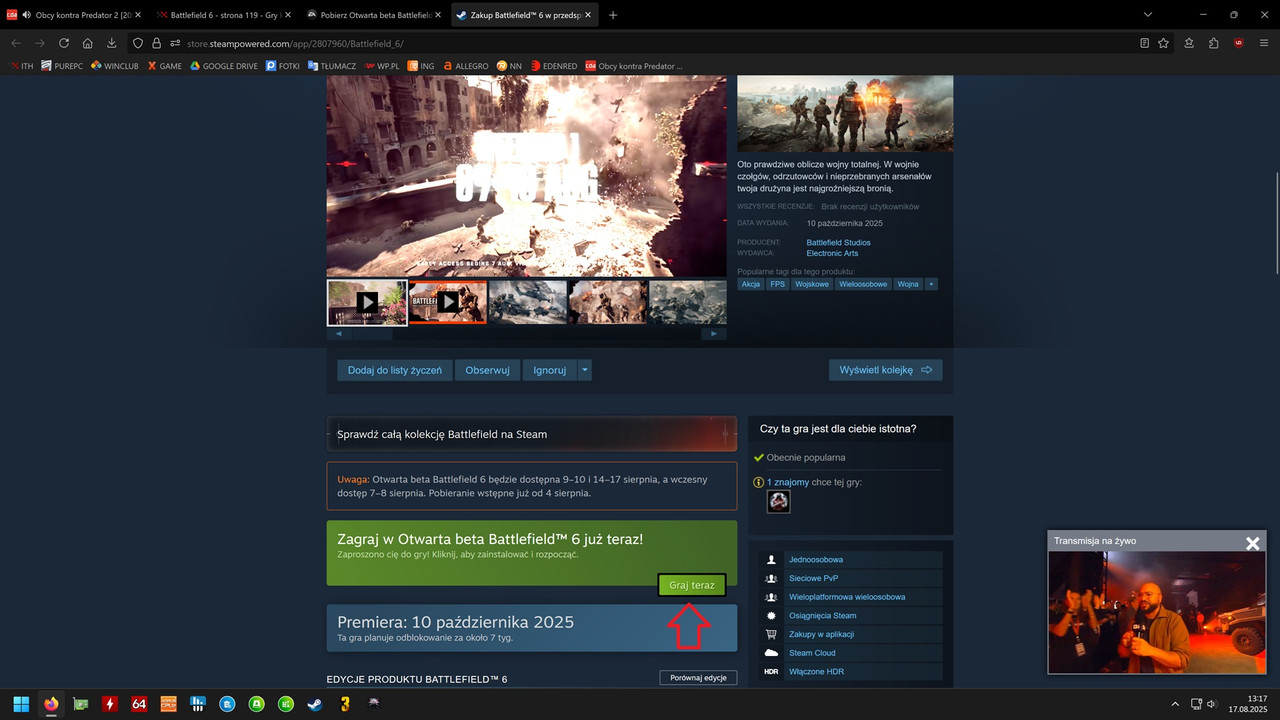
Task: Click the site security padlock icon
Action: coord(155,43)
